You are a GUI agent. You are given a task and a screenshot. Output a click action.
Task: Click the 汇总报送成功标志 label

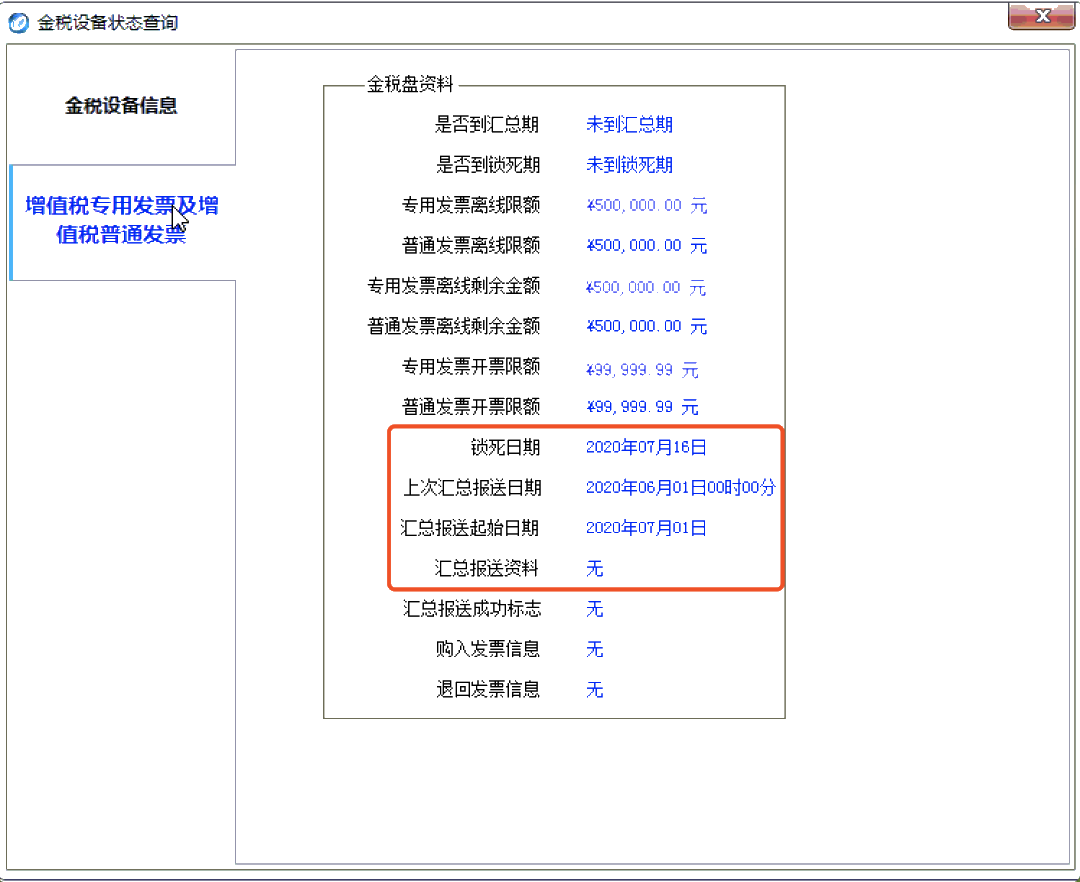[472, 609]
